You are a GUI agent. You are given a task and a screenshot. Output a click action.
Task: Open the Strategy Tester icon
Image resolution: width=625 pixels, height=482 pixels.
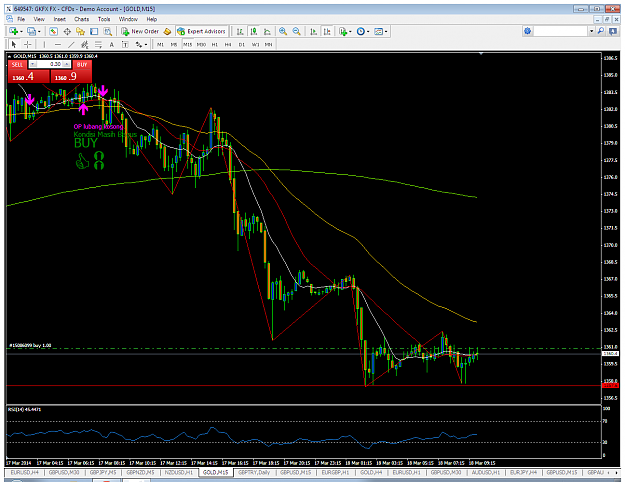pos(108,31)
